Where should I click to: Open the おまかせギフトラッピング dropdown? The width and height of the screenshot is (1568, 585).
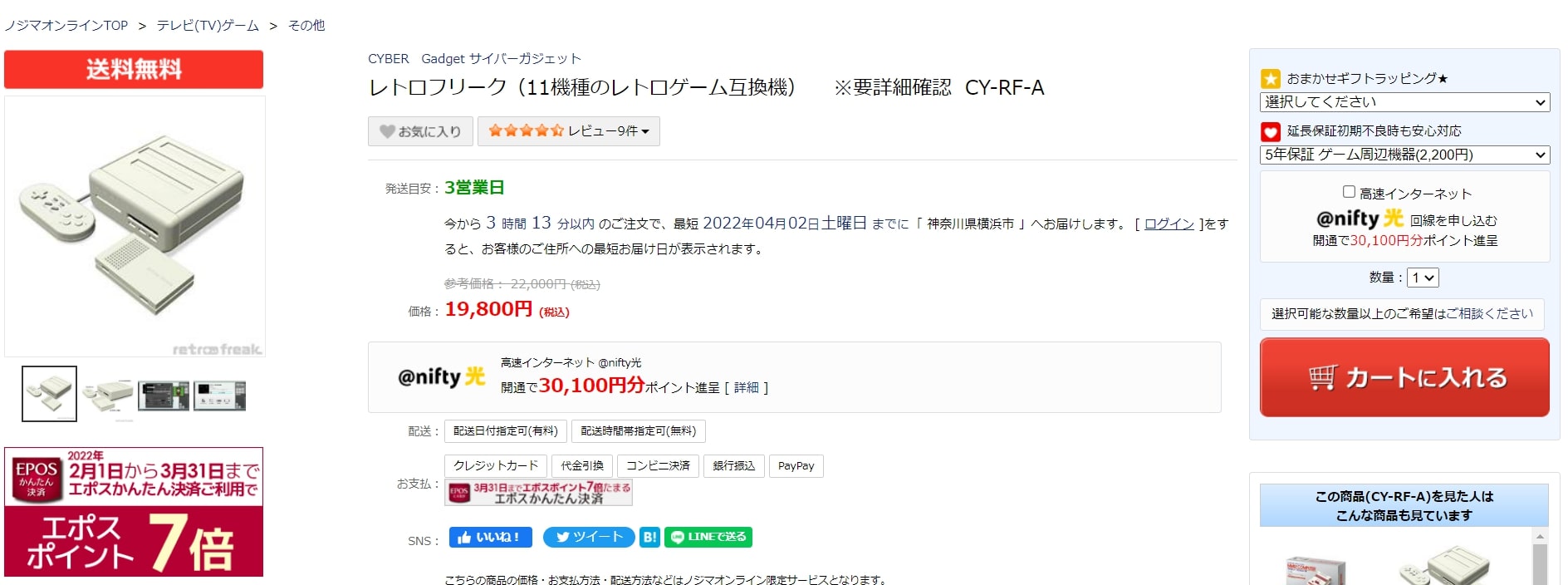(1405, 102)
